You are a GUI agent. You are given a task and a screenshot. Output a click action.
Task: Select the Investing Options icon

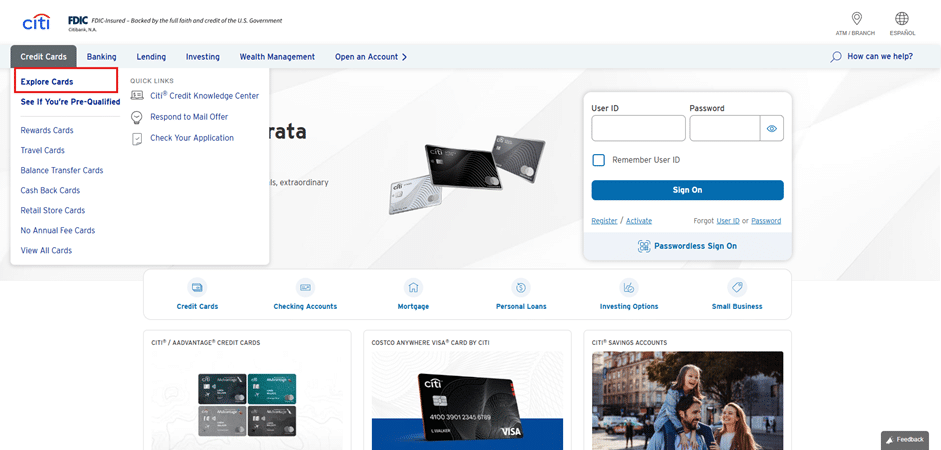click(x=629, y=287)
